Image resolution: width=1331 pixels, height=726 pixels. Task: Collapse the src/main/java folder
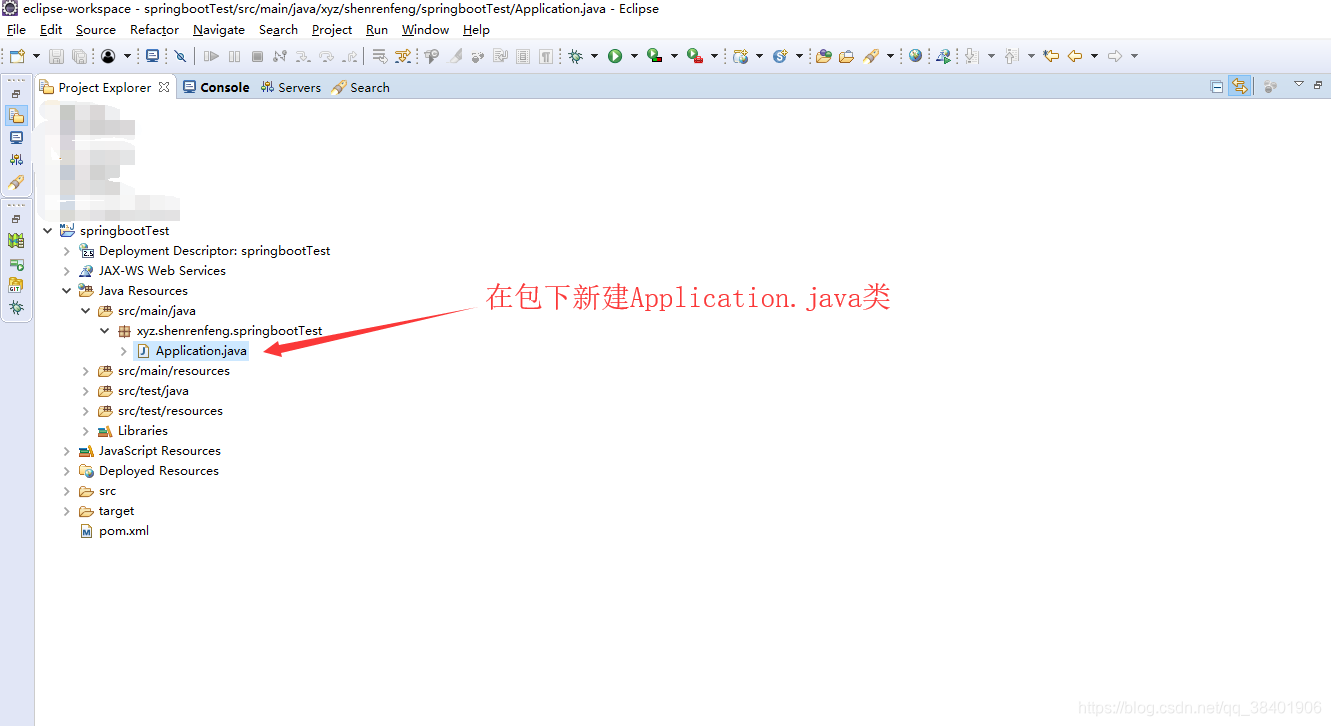coord(86,311)
